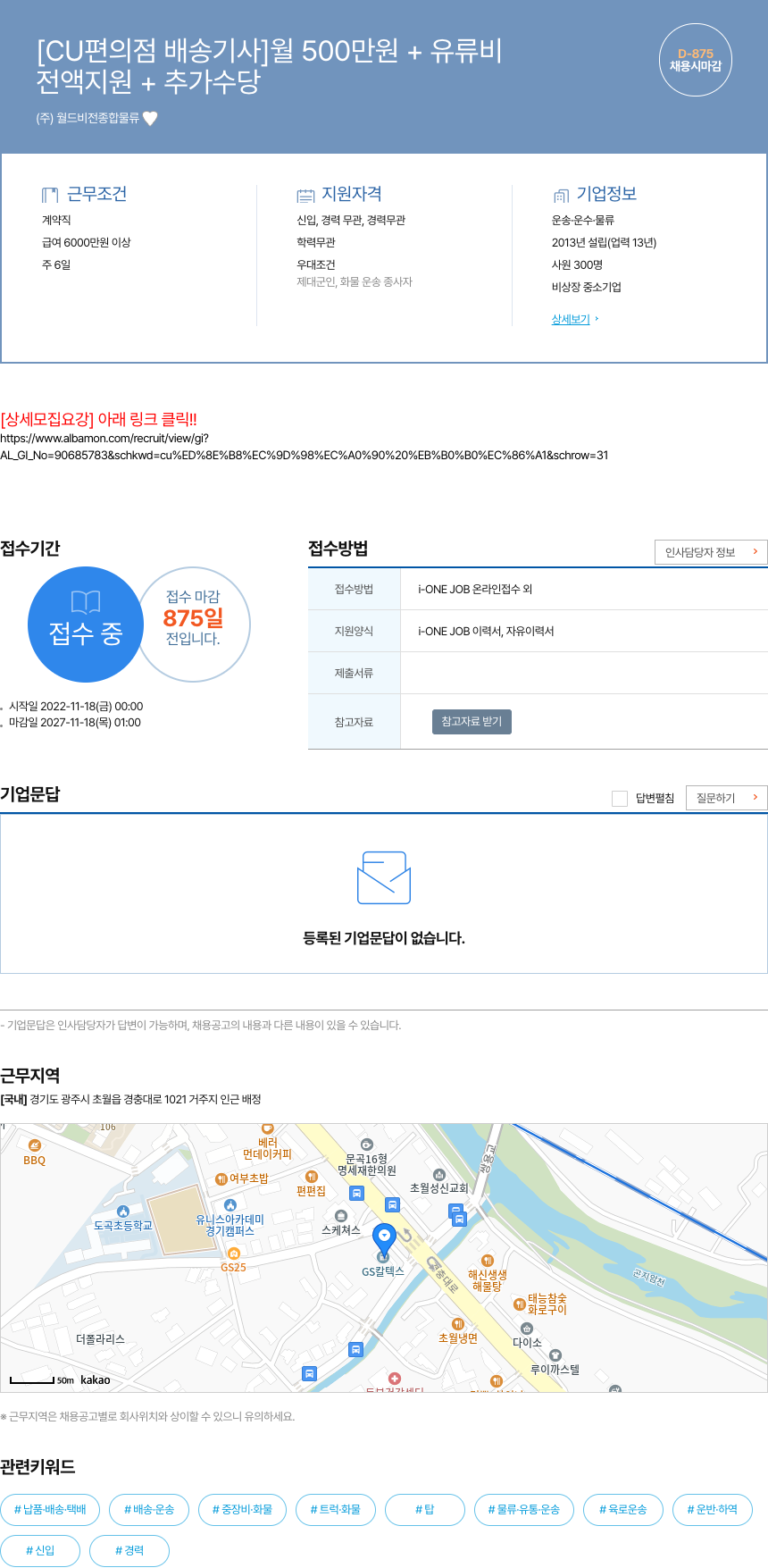
Task: Click the 접수 중 book icon
Action: [86, 601]
